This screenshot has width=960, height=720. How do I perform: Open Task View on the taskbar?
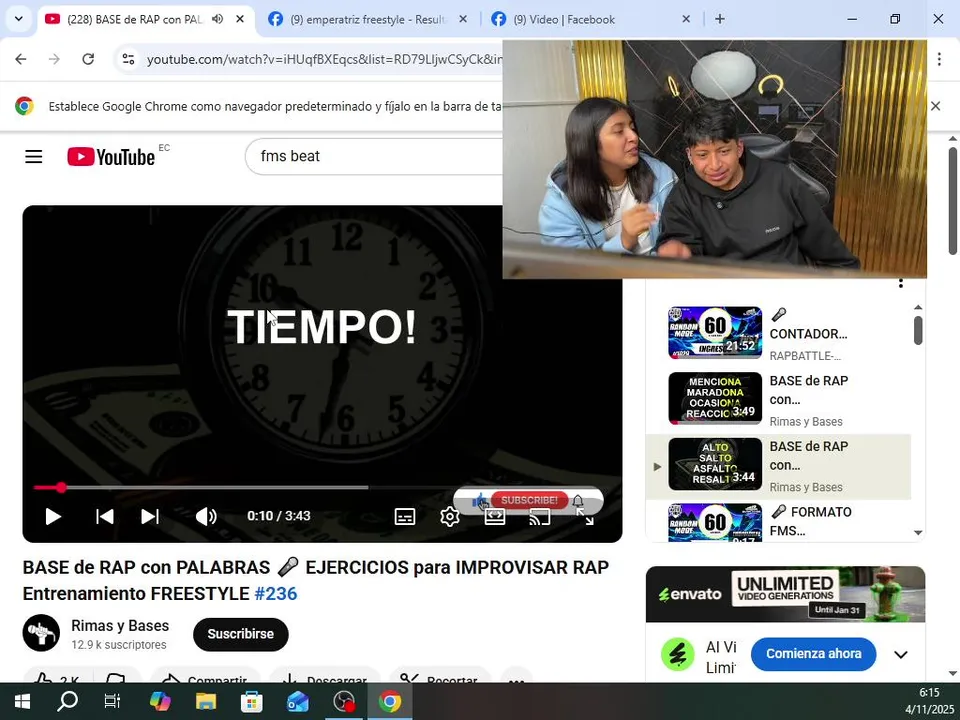[113, 701]
